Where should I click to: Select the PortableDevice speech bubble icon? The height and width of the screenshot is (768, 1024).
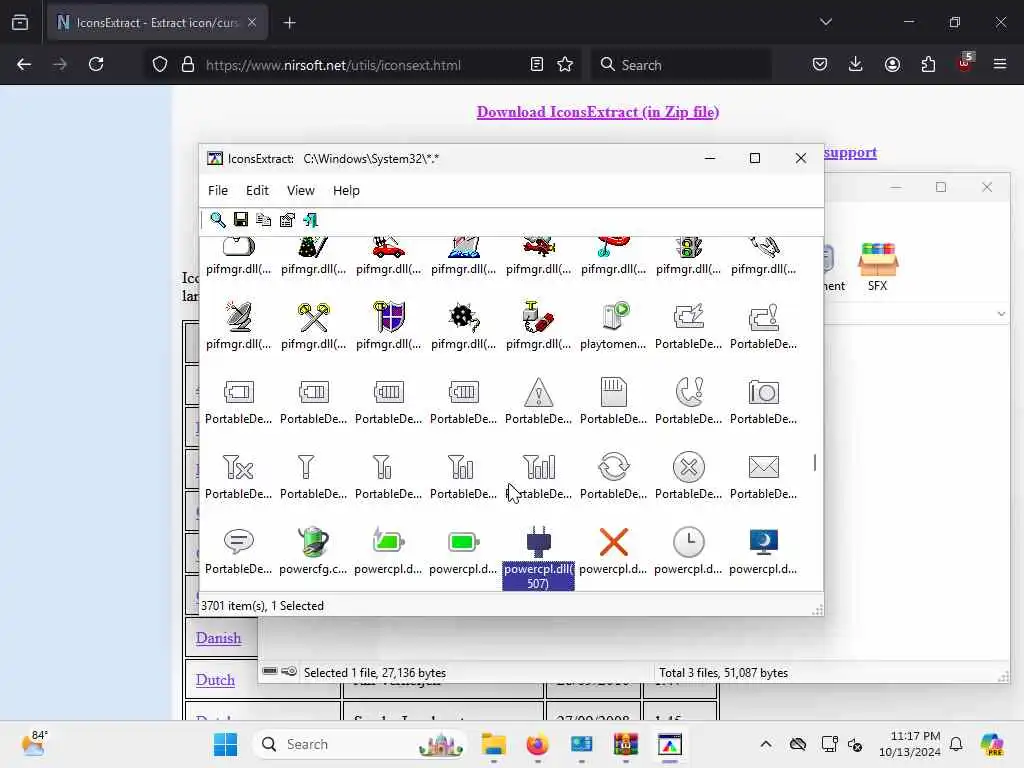click(238, 541)
